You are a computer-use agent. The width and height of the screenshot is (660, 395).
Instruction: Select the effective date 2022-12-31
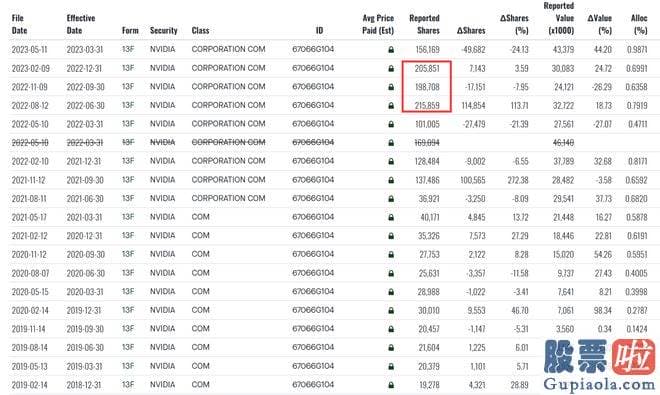point(85,68)
